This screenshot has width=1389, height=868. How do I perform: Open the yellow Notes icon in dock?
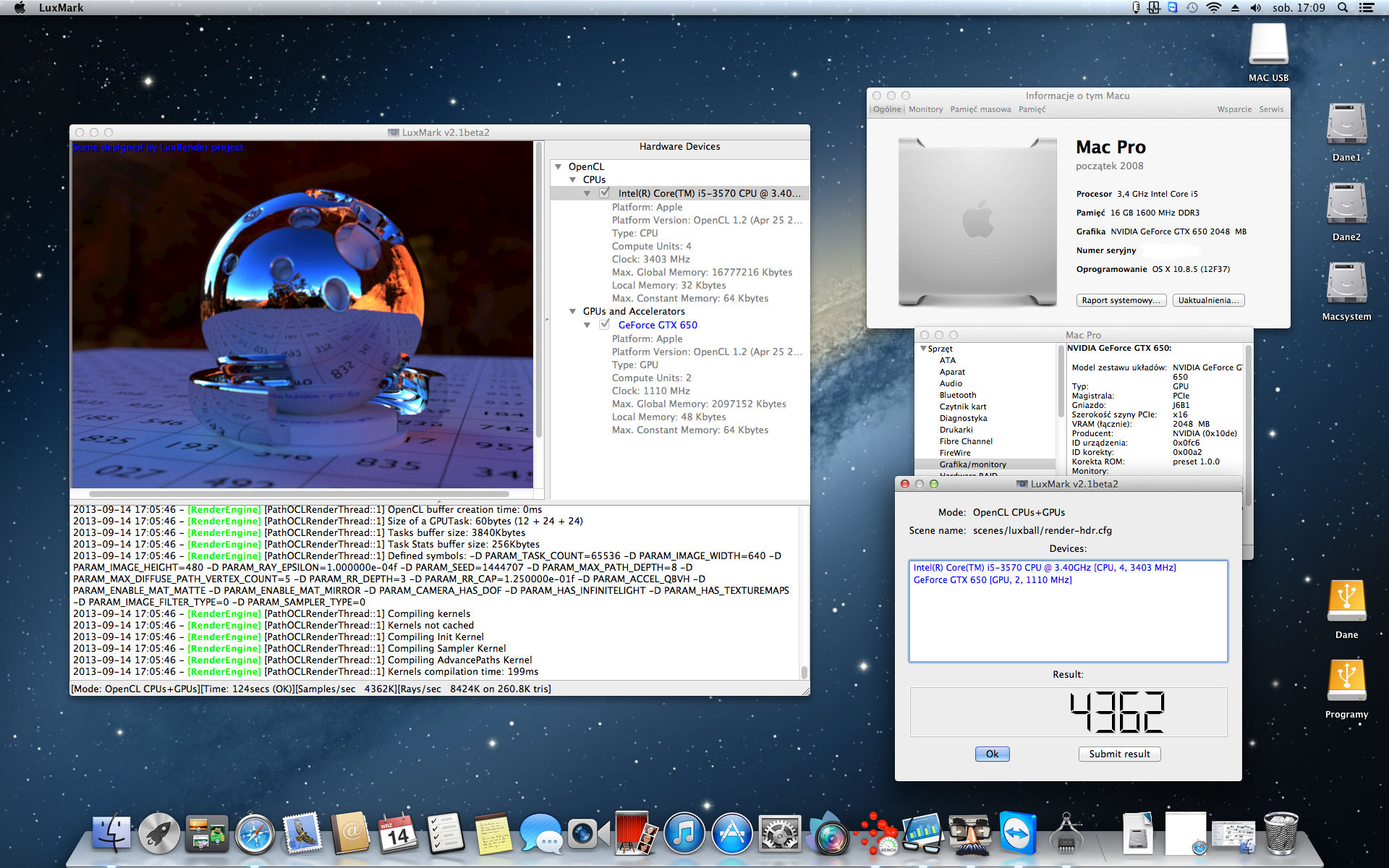coord(493,833)
